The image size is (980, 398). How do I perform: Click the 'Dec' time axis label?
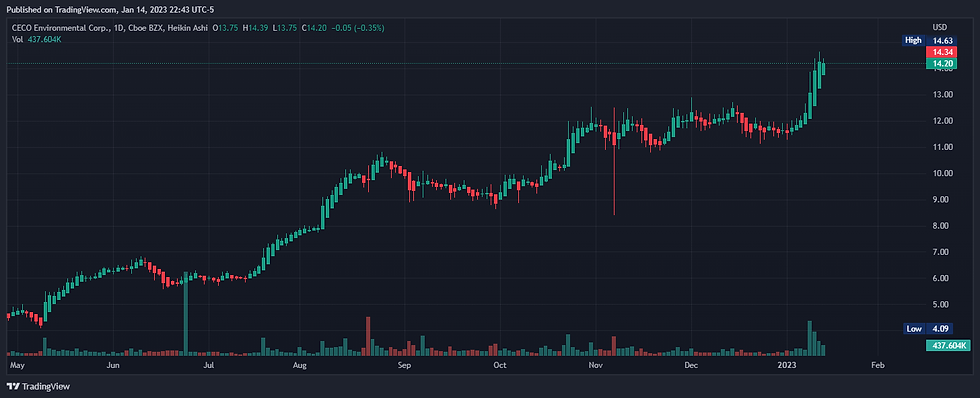(691, 365)
